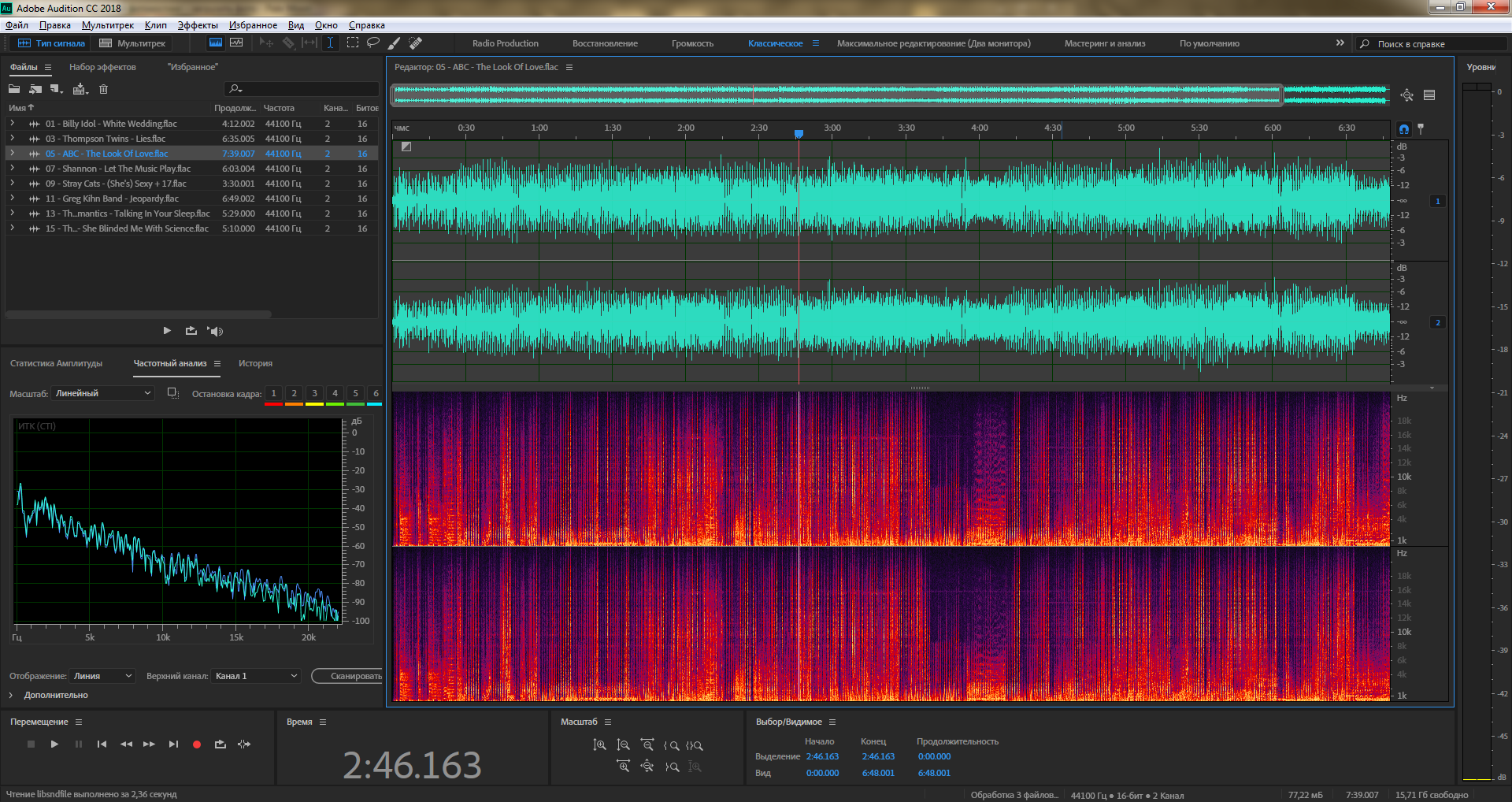
Task: Click Insert into Multitrack icon
Action: point(80,89)
